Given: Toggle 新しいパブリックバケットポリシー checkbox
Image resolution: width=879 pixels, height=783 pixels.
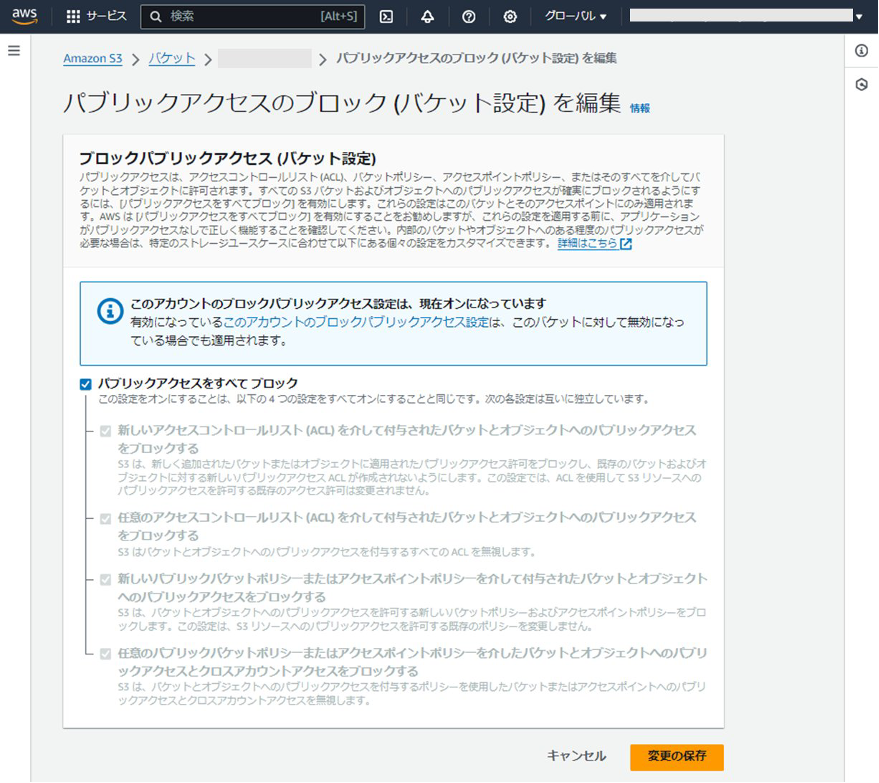Looking at the screenshot, I should (x=105, y=580).
